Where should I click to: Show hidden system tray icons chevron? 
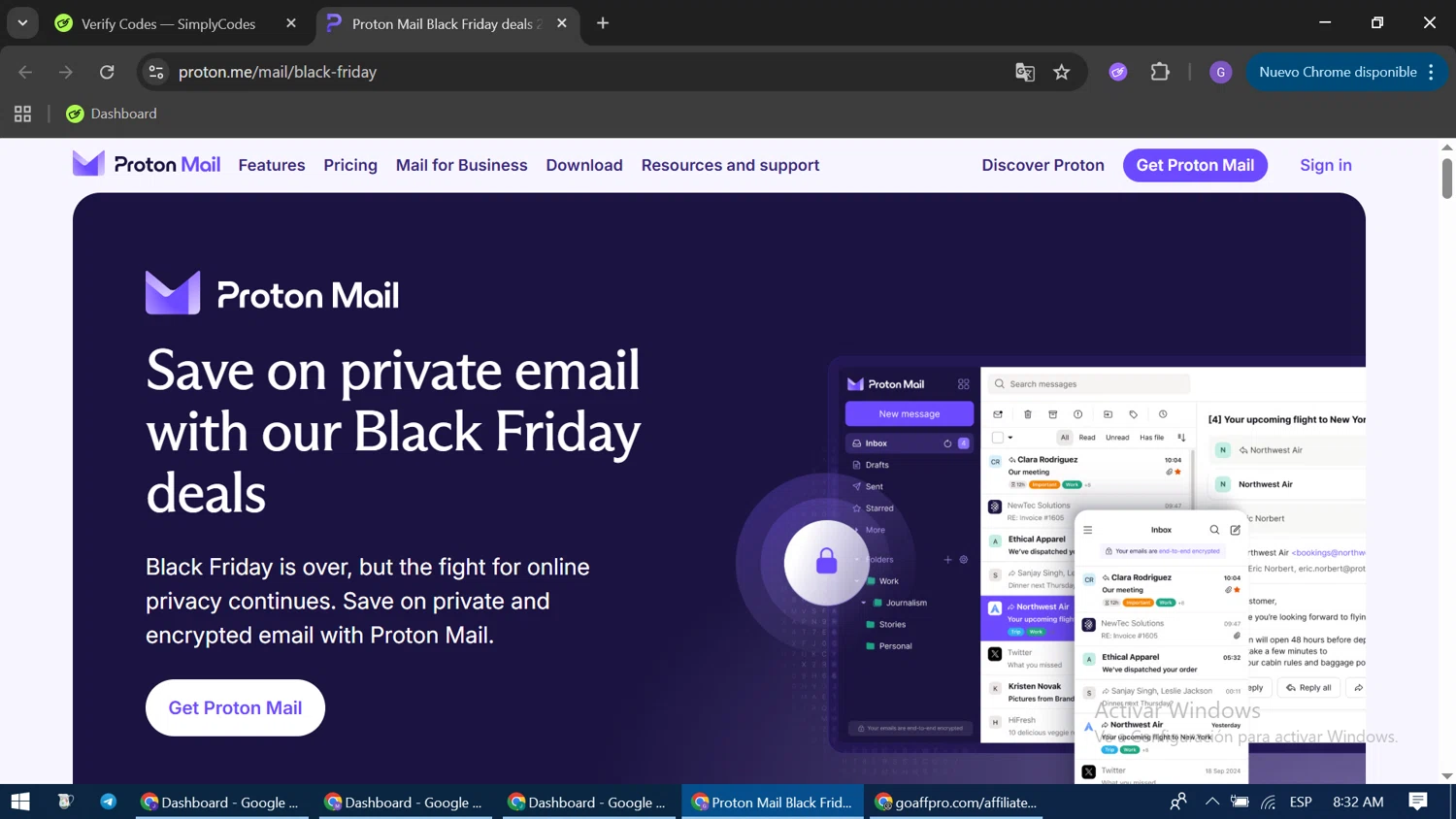(1211, 802)
